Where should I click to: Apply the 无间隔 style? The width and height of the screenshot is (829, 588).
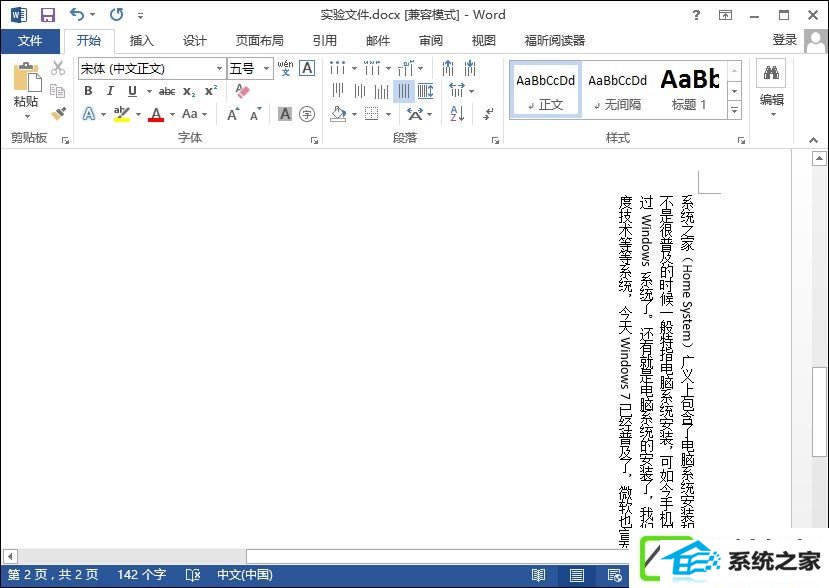pos(617,90)
